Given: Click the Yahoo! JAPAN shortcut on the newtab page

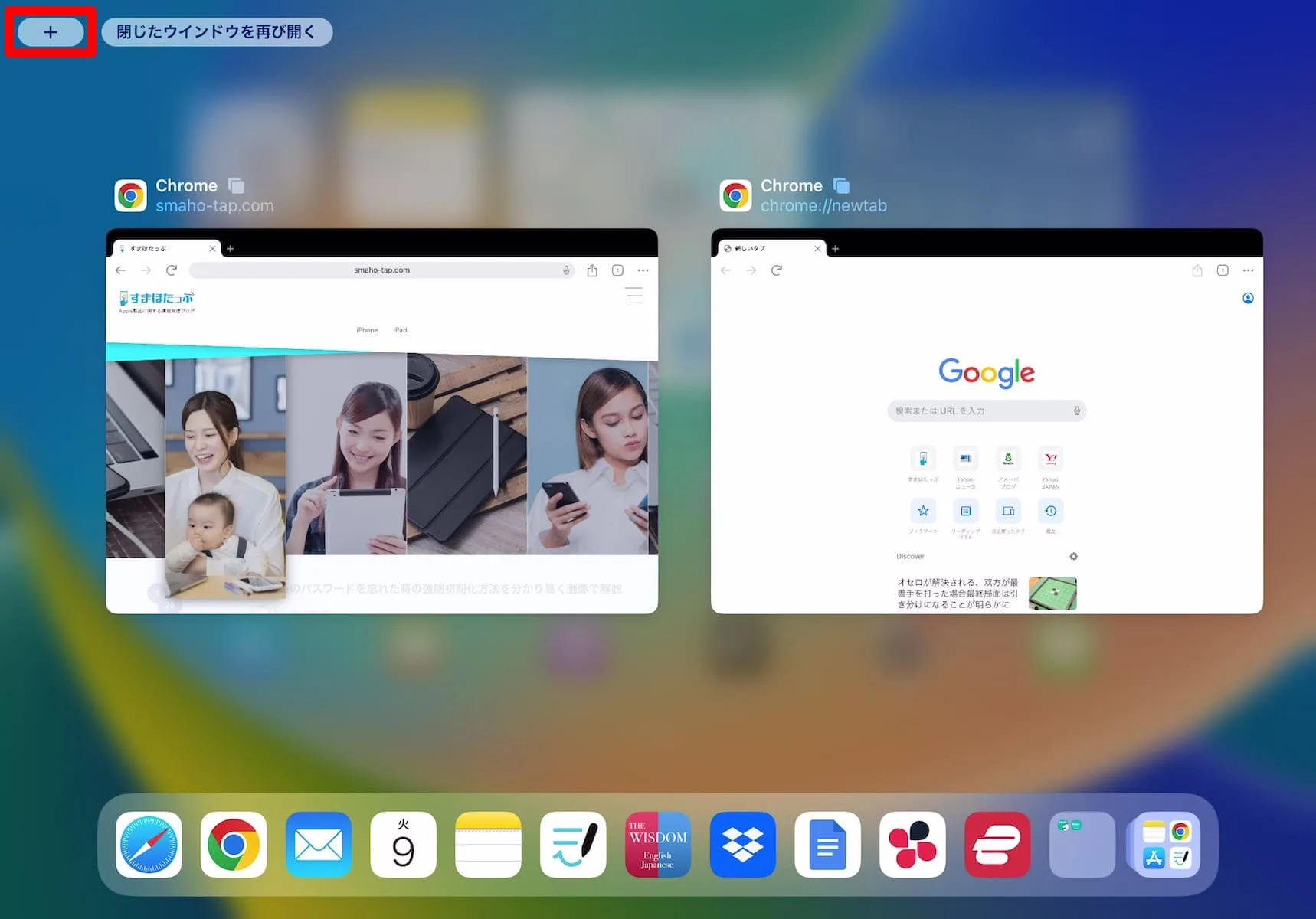Looking at the screenshot, I should [x=1051, y=468].
